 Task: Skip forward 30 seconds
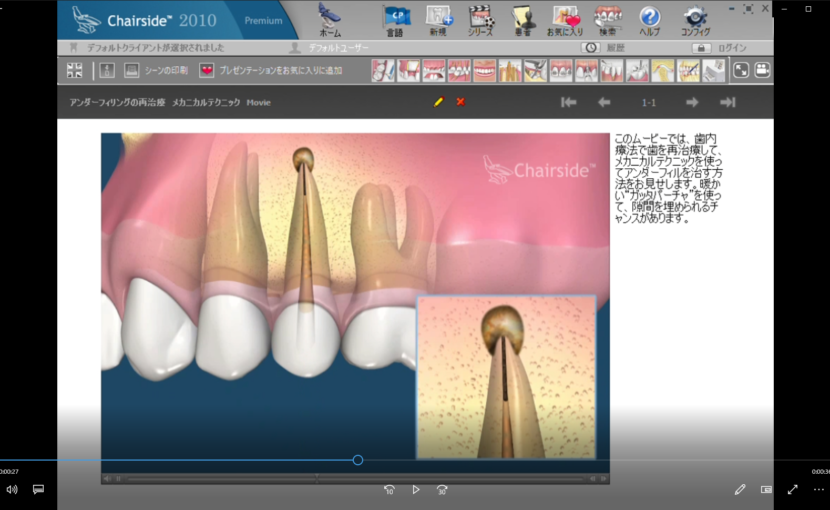pos(442,490)
